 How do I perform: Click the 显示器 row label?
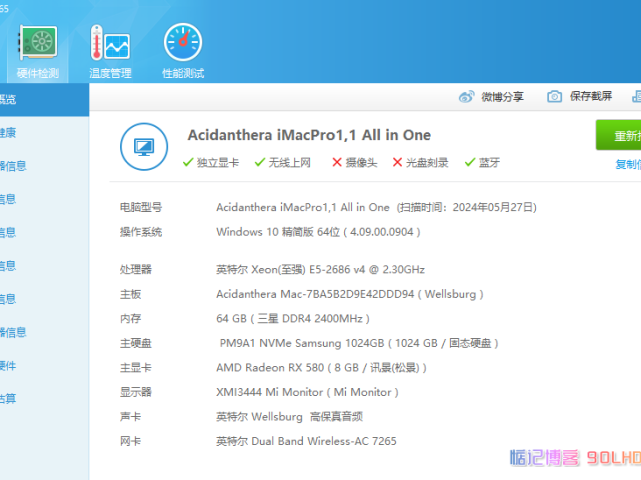click(x=135, y=392)
